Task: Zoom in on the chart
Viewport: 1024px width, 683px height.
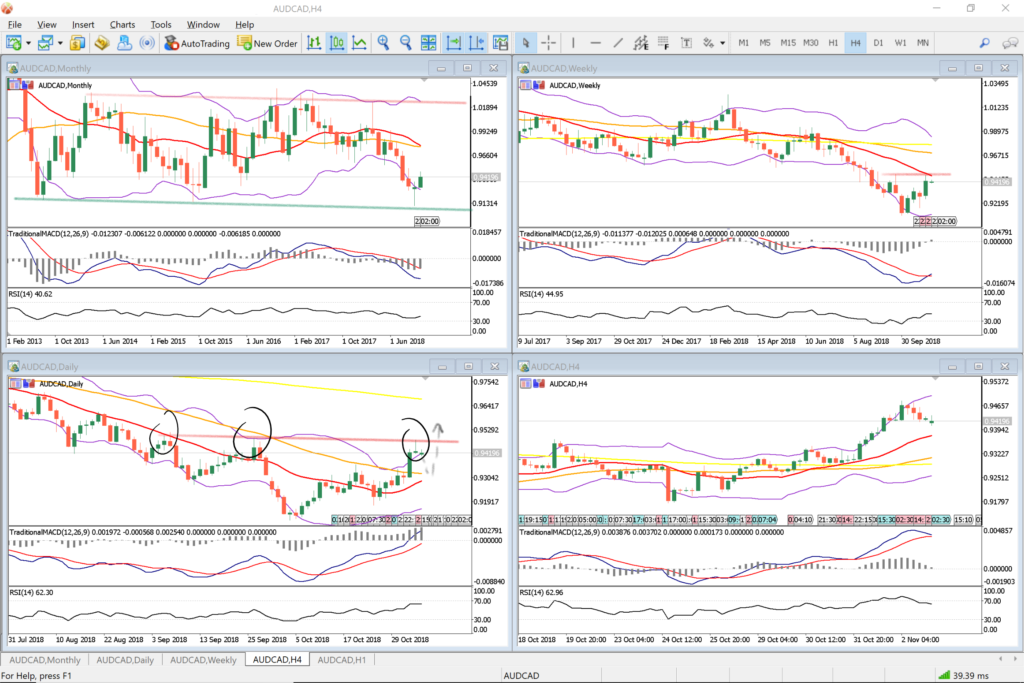Action: click(383, 43)
